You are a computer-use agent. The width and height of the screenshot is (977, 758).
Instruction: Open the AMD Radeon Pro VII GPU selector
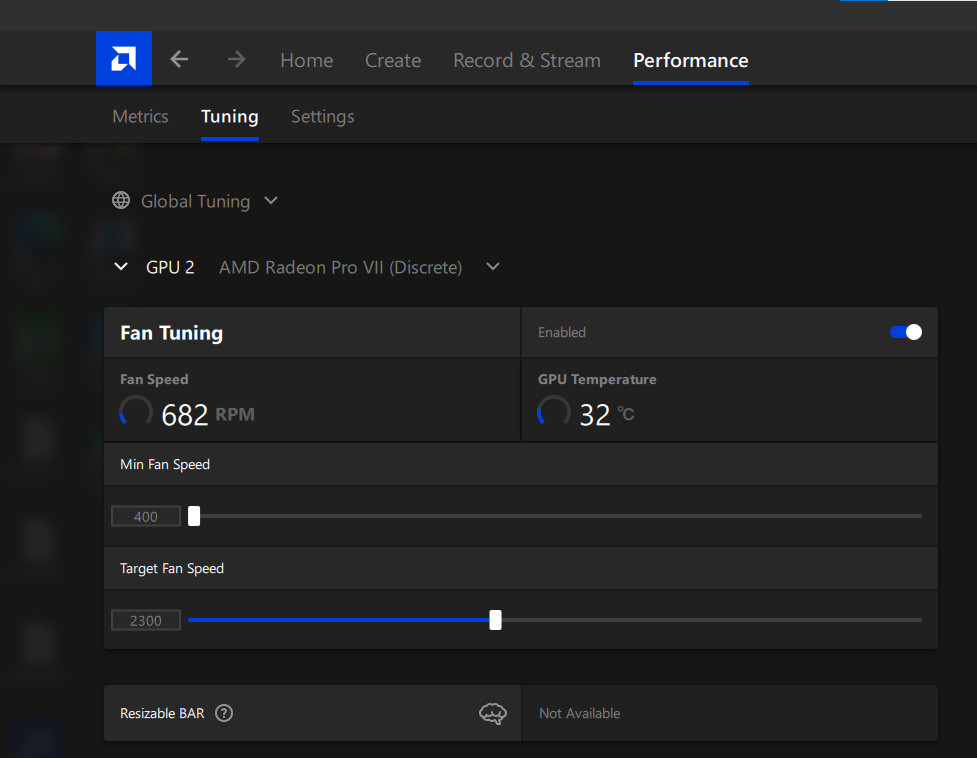click(492, 267)
